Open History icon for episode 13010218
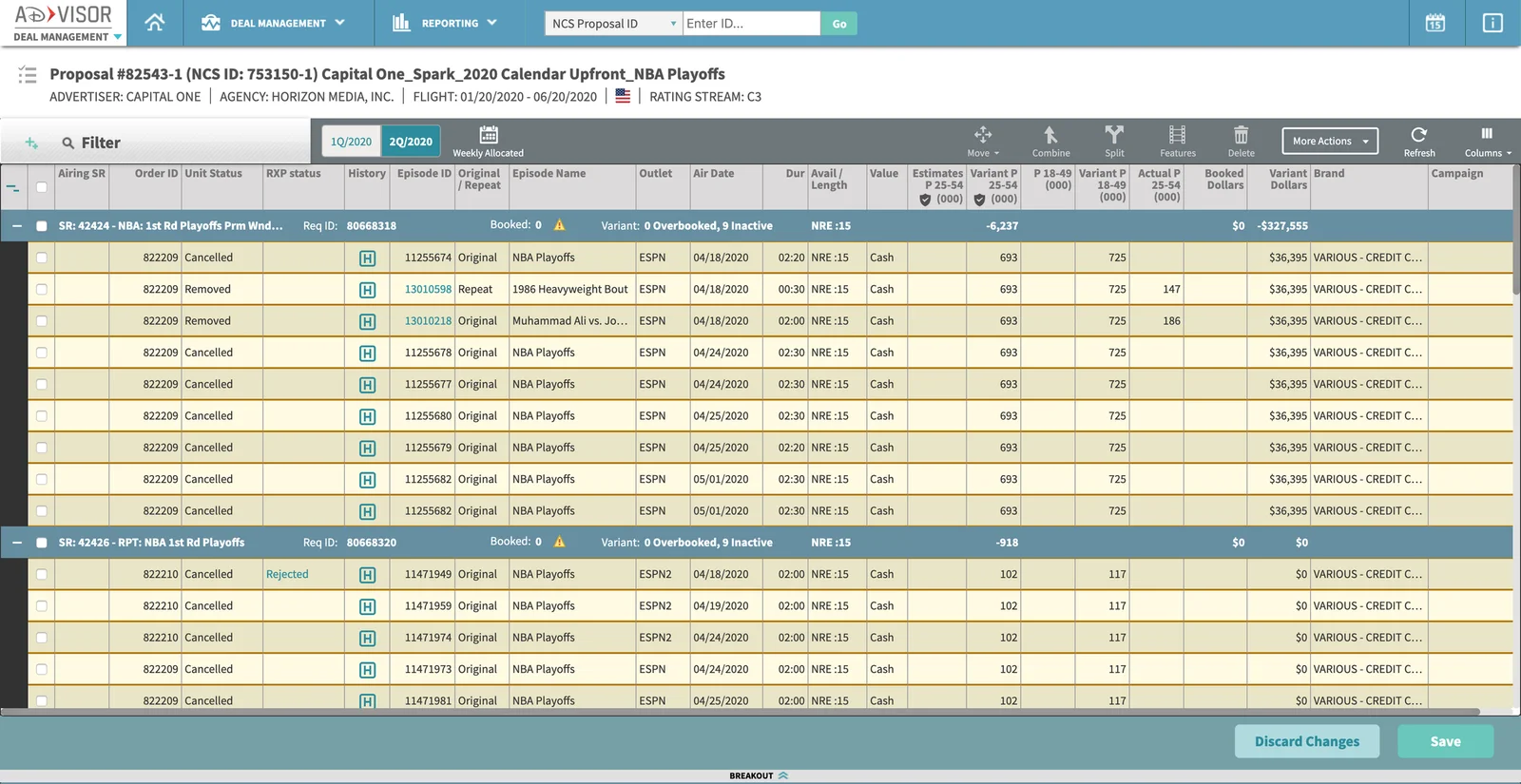The height and width of the screenshot is (784, 1521). point(367,321)
